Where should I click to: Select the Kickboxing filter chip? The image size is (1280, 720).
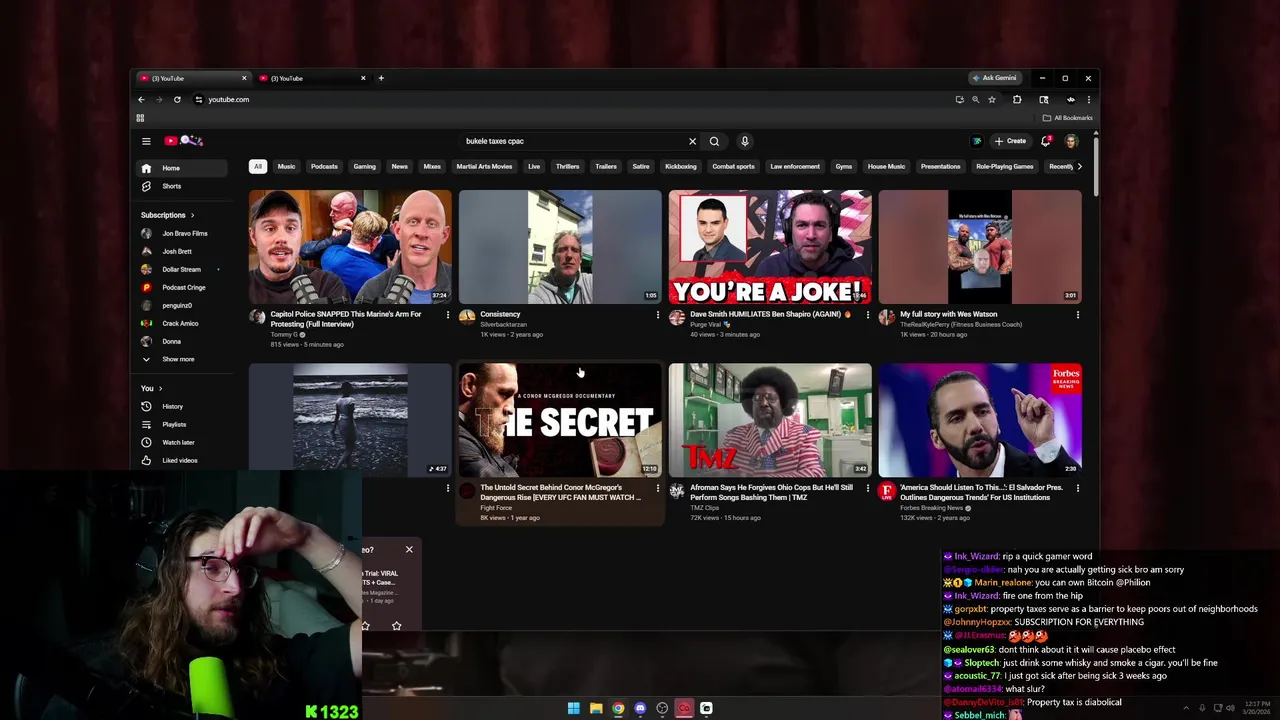click(x=681, y=166)
